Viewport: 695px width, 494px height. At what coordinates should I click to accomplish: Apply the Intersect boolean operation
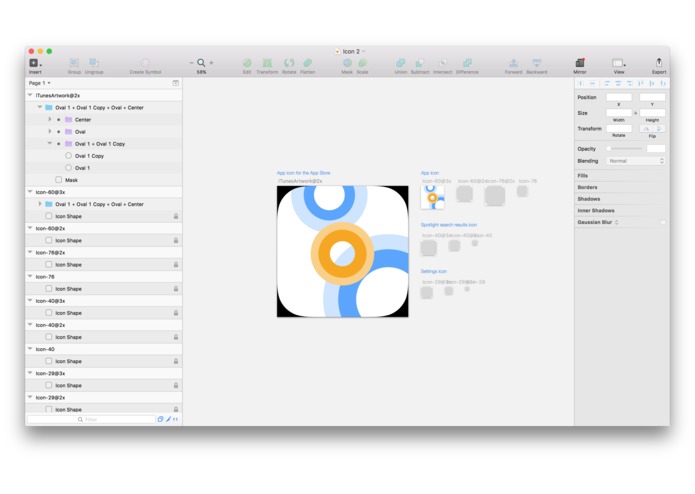(442, 63)
